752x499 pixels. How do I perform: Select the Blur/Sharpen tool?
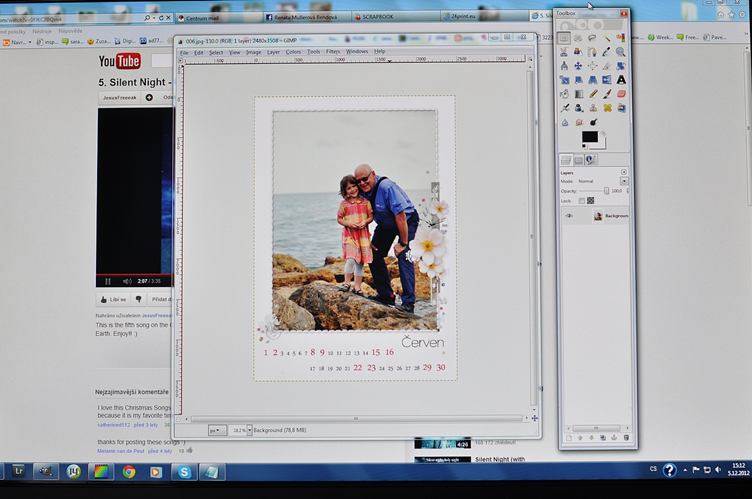click(565, 122)
